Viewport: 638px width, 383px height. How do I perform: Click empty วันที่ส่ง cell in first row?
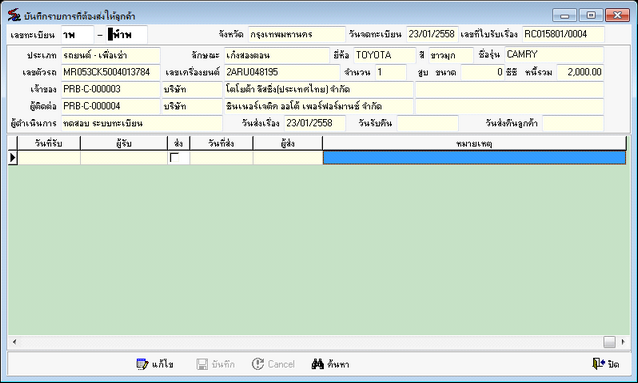coord(221,158)
